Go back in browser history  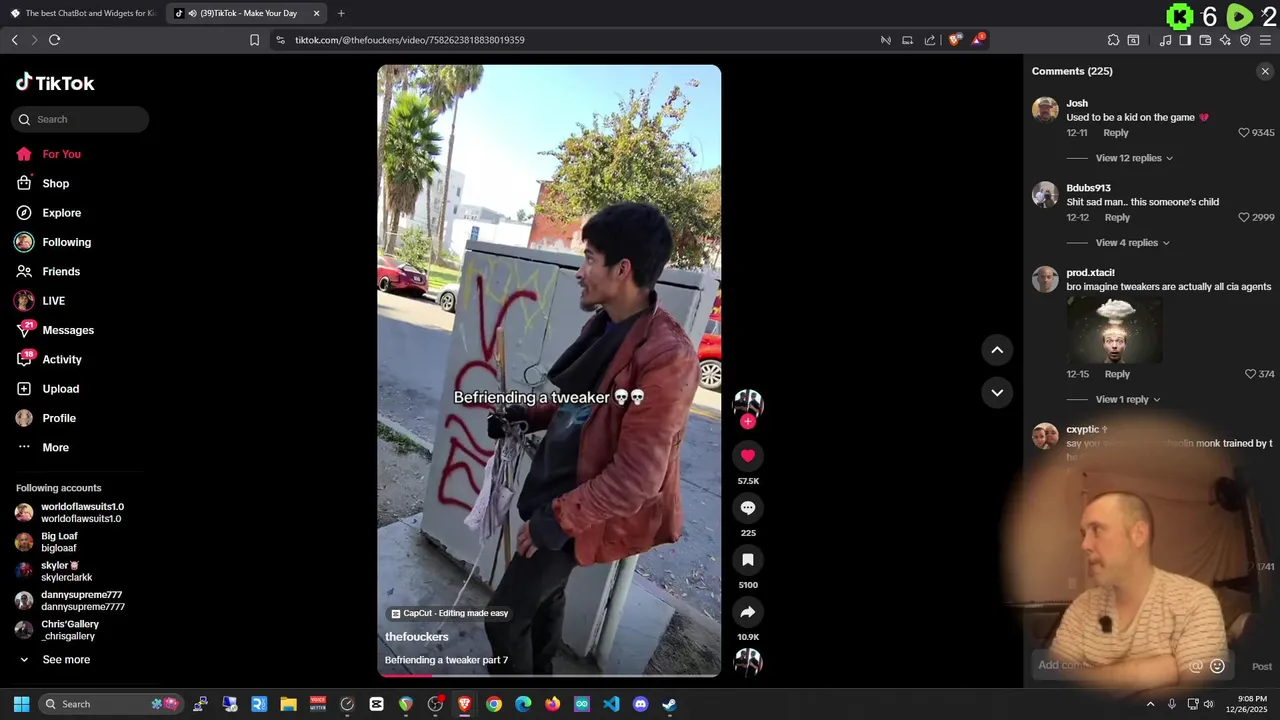tap(14, 40)
